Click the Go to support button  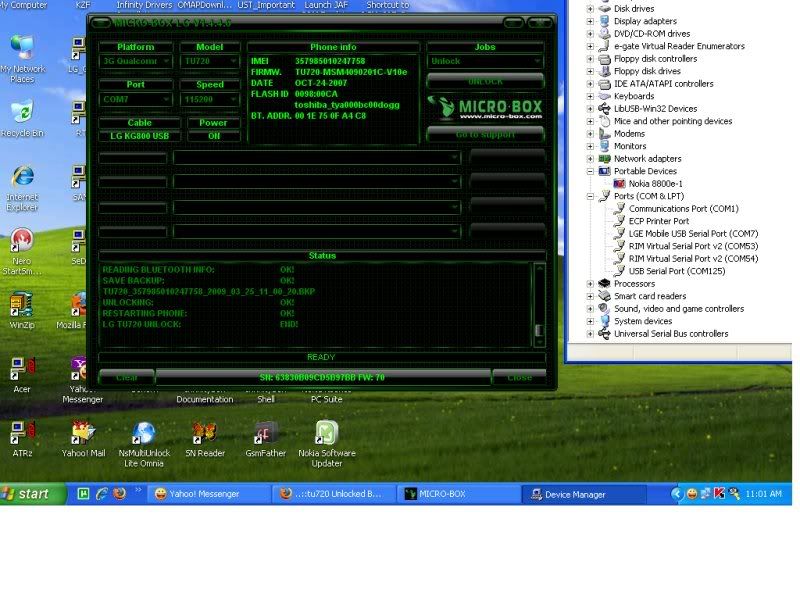485,135
